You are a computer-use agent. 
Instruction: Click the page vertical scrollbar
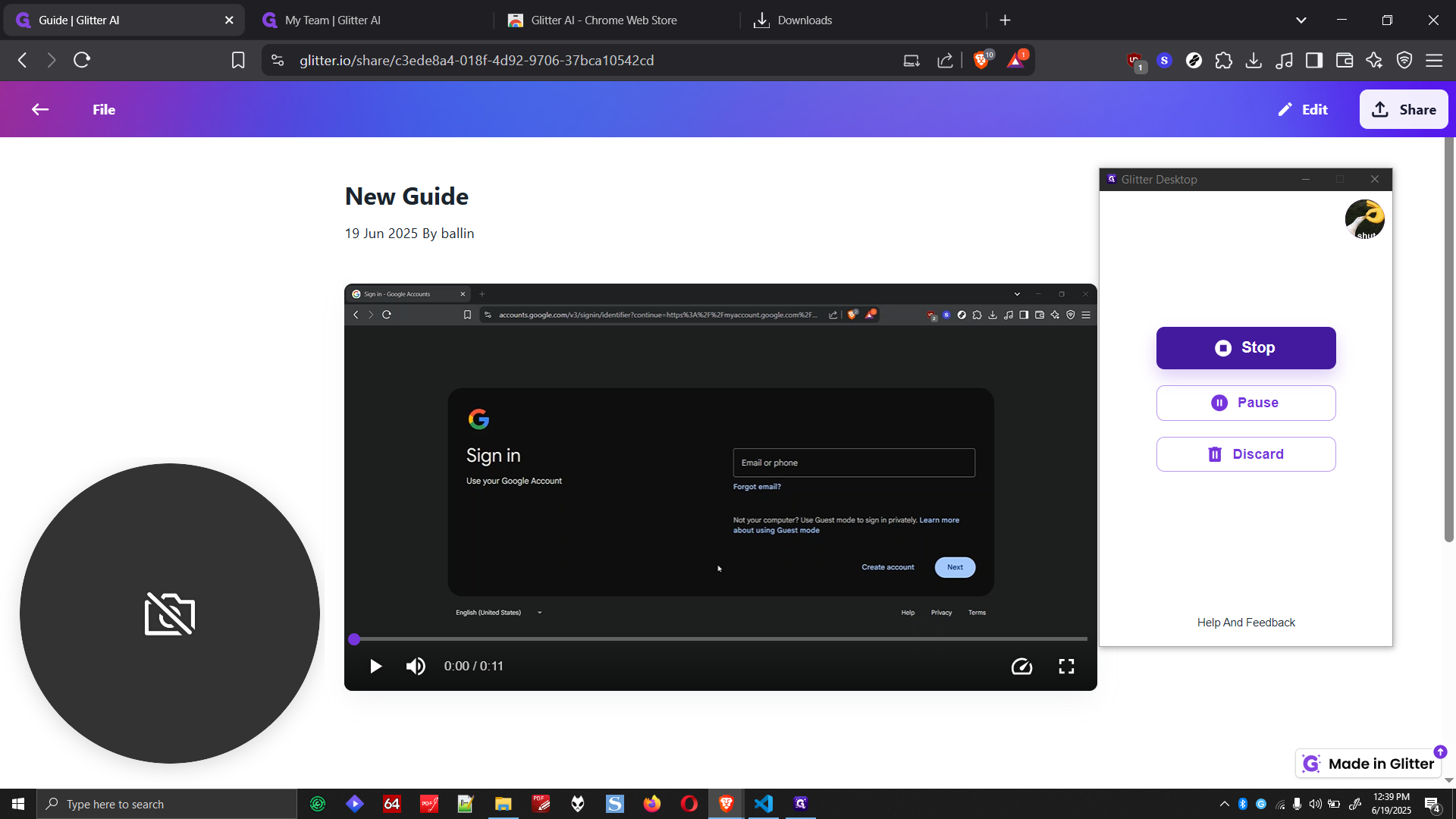(1449, 340)
